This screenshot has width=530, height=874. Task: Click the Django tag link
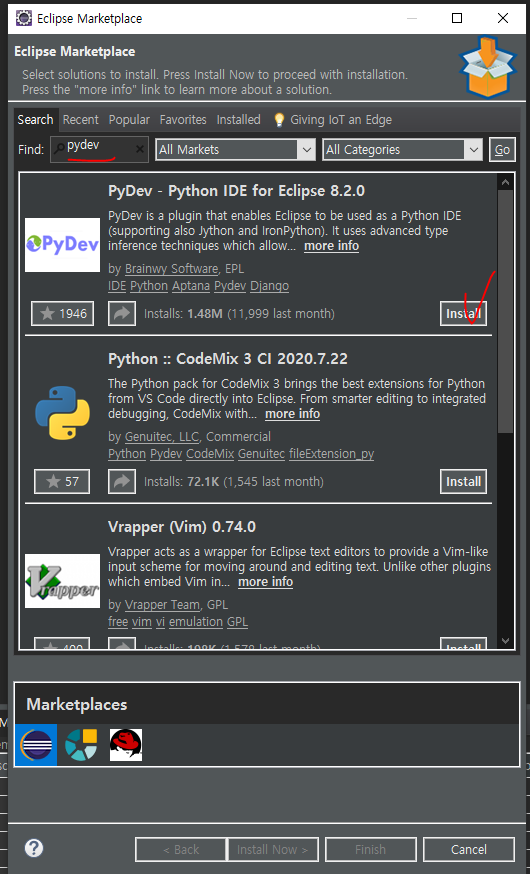tap(270, 286)
